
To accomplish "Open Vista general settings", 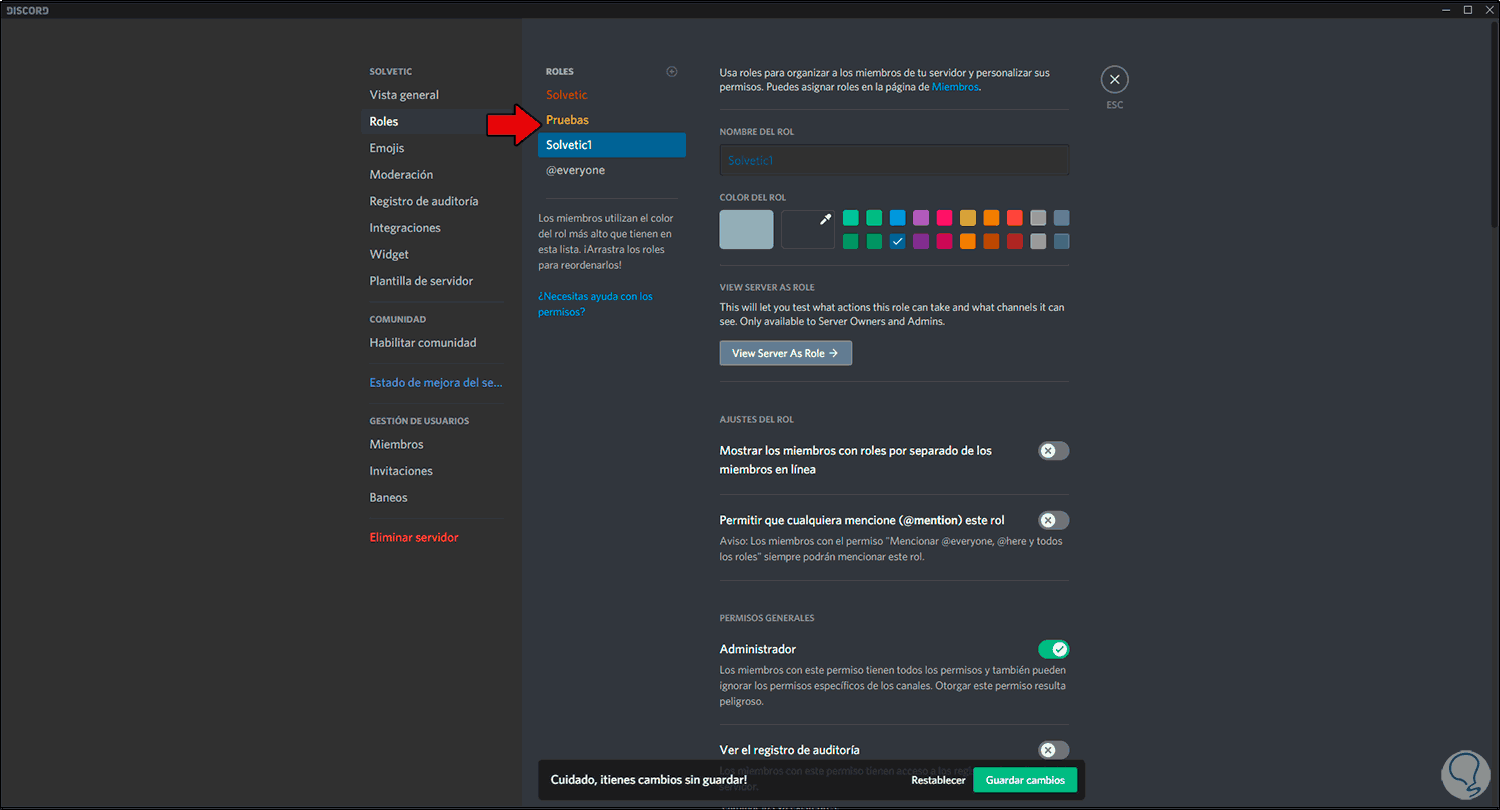I will click(x=404, y=95).
